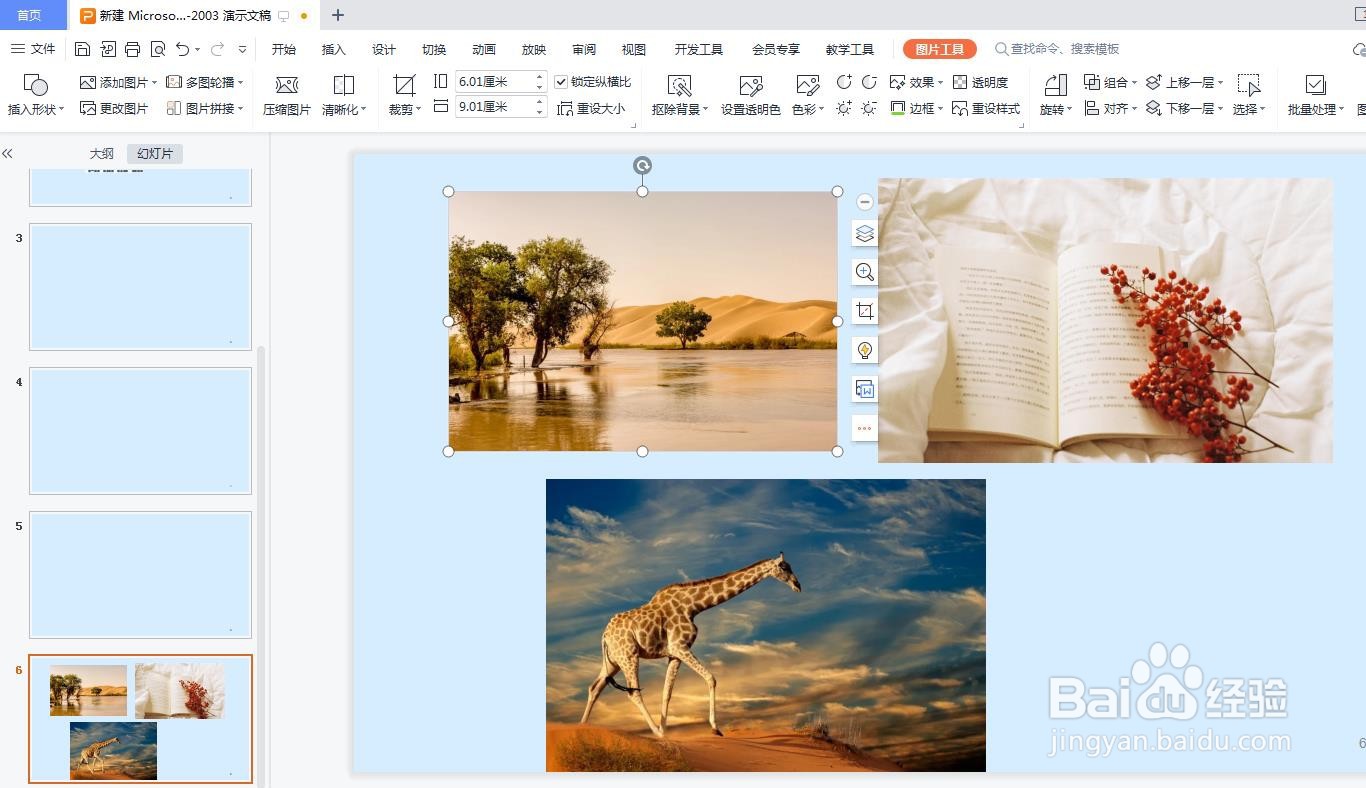Click Set Transparent Color (设置透明色) icon
The image size is (1366, 788).
point(750,86)
